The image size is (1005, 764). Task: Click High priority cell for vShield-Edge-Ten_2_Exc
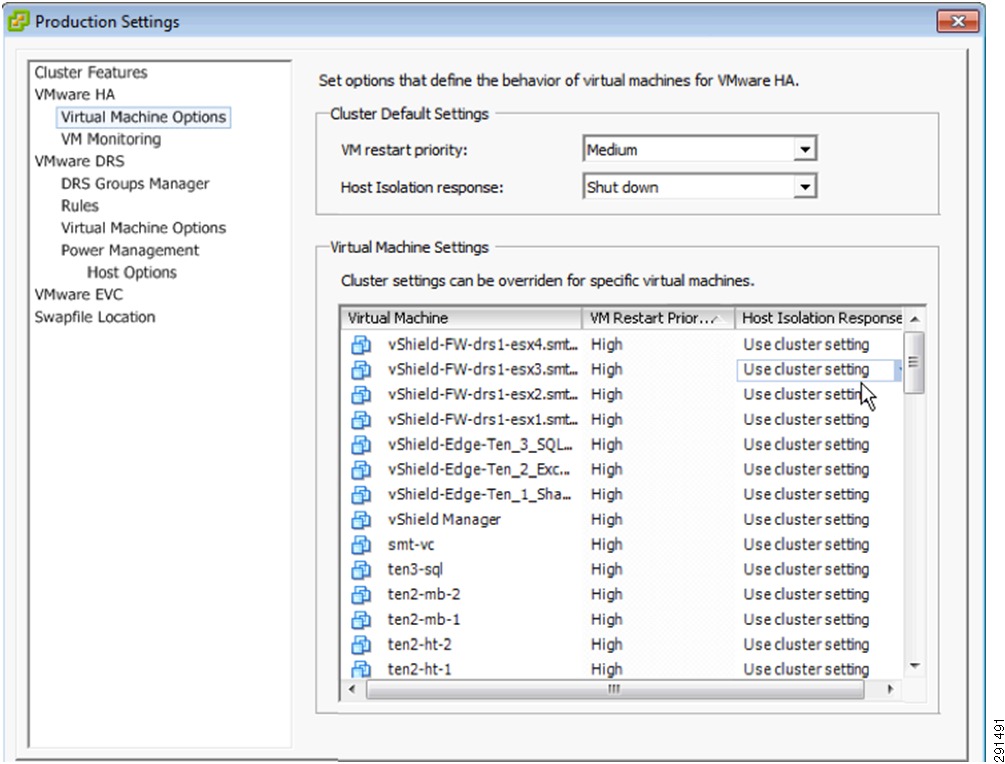click(x=606, y=470)
